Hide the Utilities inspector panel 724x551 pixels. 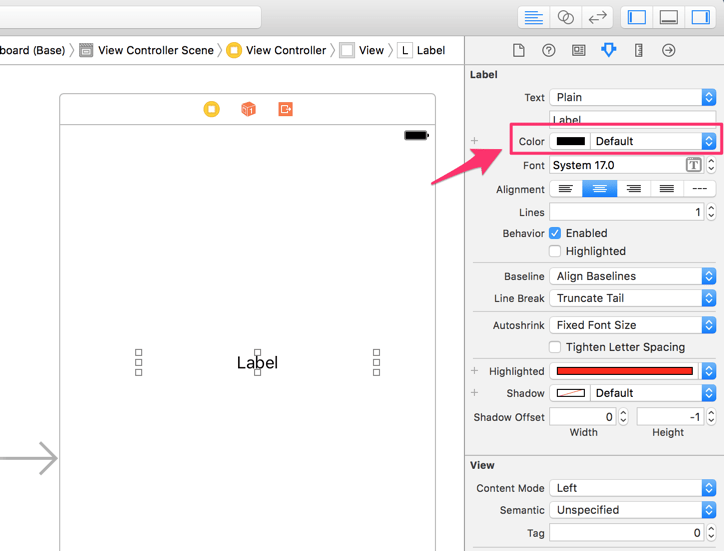700,18
